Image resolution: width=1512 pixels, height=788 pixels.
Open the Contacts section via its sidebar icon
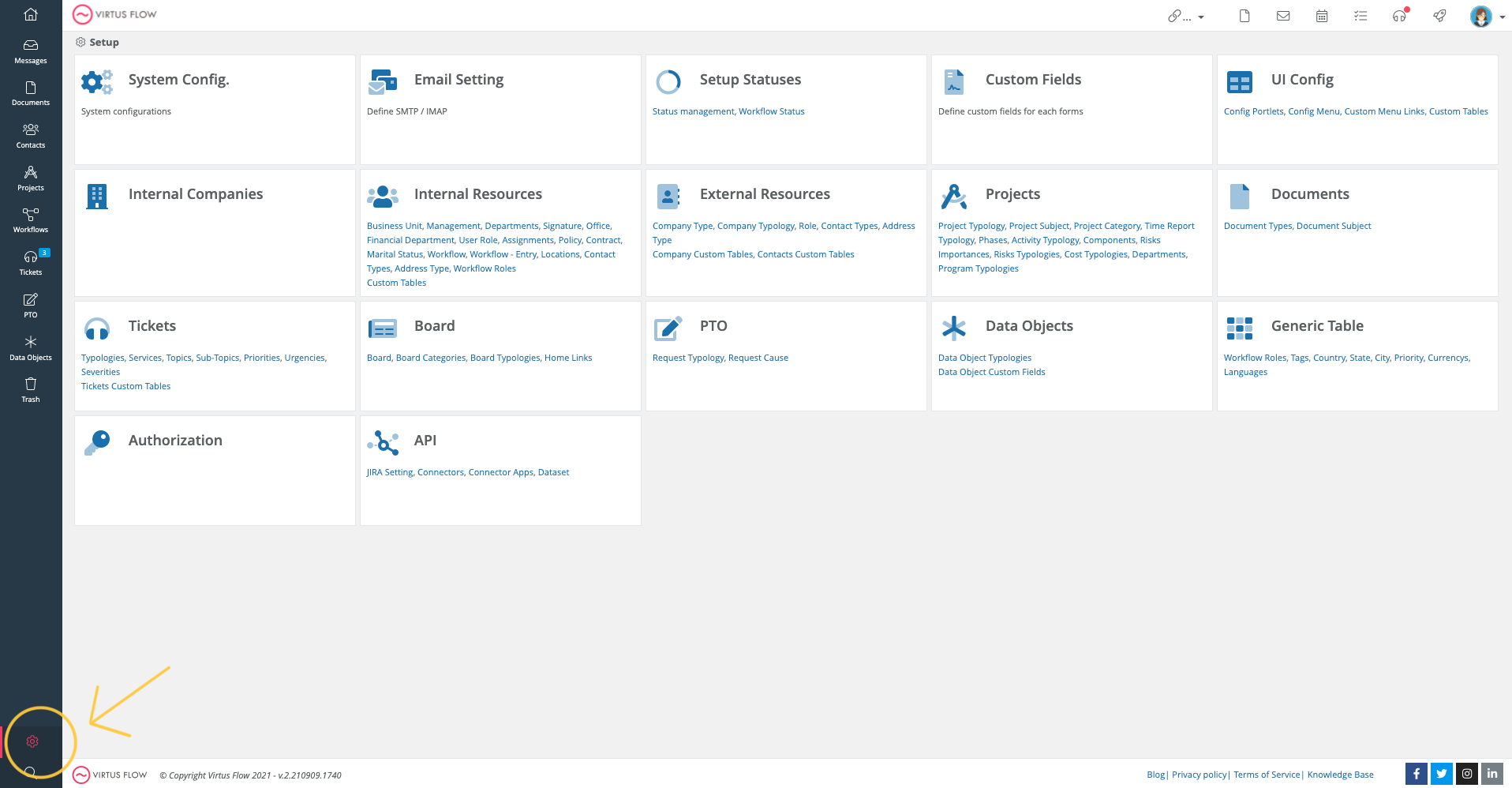coord(30,134)
